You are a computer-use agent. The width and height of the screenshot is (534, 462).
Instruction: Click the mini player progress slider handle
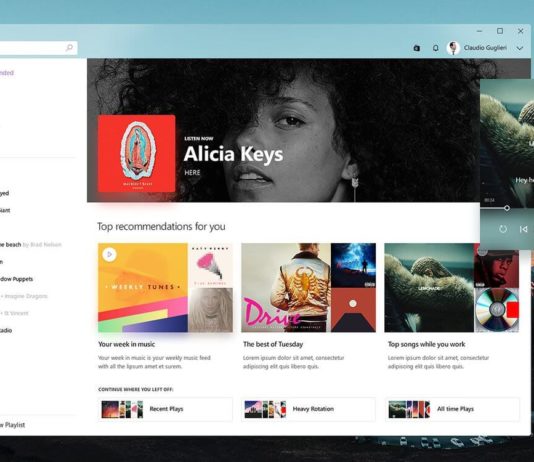click(507, 208)
